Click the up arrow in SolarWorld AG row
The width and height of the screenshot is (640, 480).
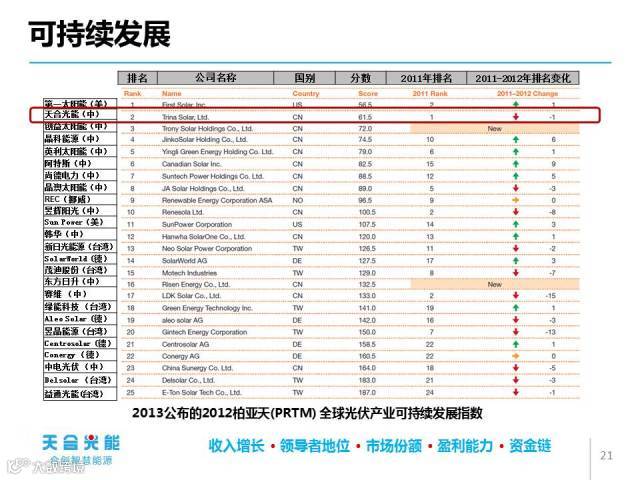[x=516, y=260]
